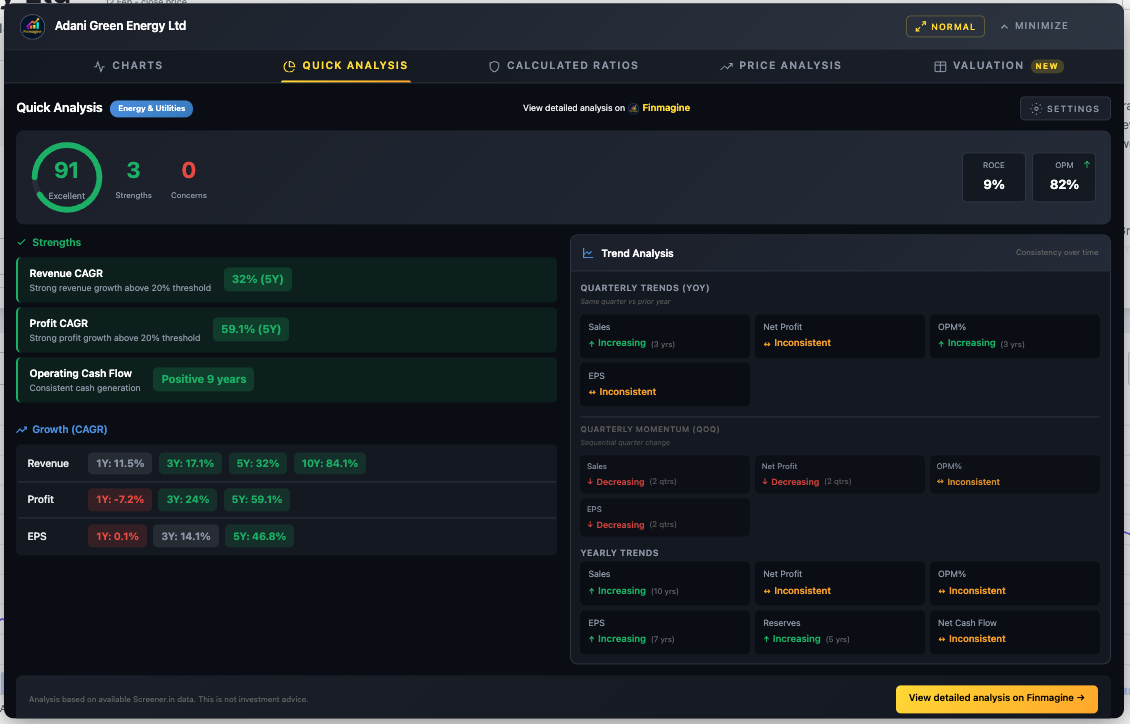Screen dimensions: 1130x724
Task: Click the 91 Excellent score ring
Action: pos(67,177)
